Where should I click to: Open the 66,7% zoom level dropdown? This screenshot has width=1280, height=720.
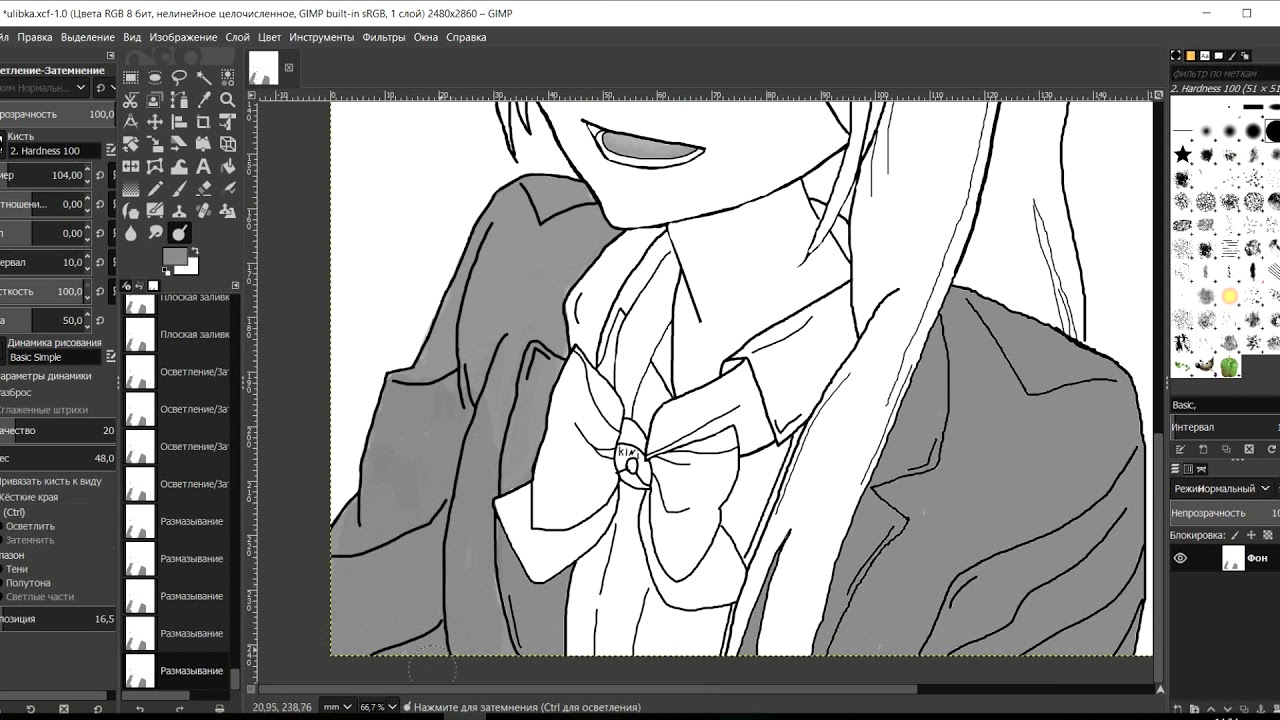pos(378,707)
